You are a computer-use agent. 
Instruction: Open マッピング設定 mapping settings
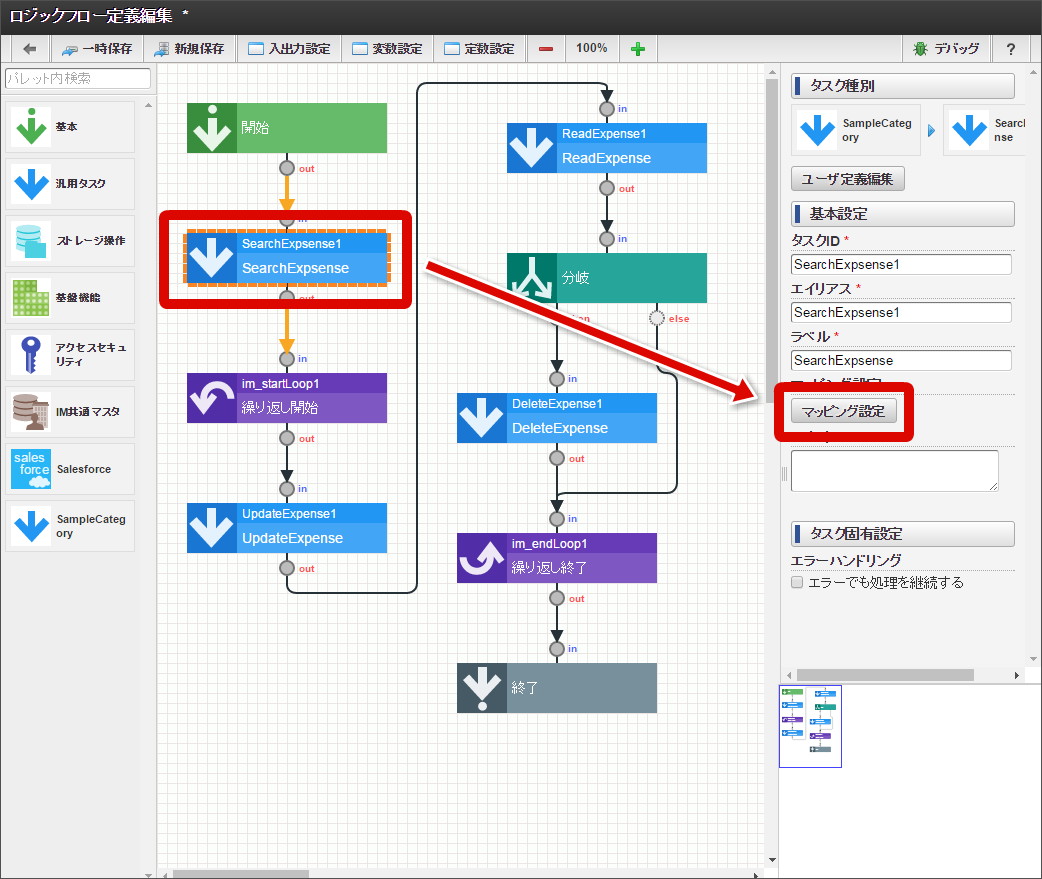point(843,411)
